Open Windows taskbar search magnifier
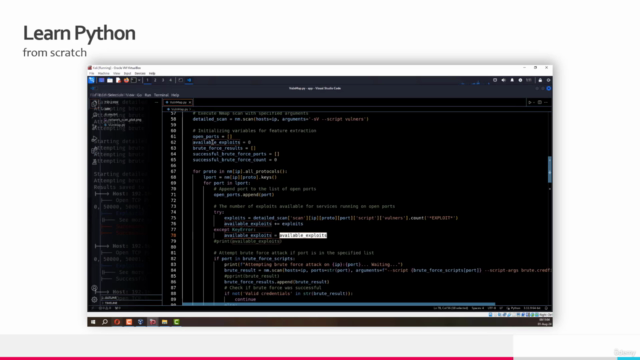 (x=105, y=322)
